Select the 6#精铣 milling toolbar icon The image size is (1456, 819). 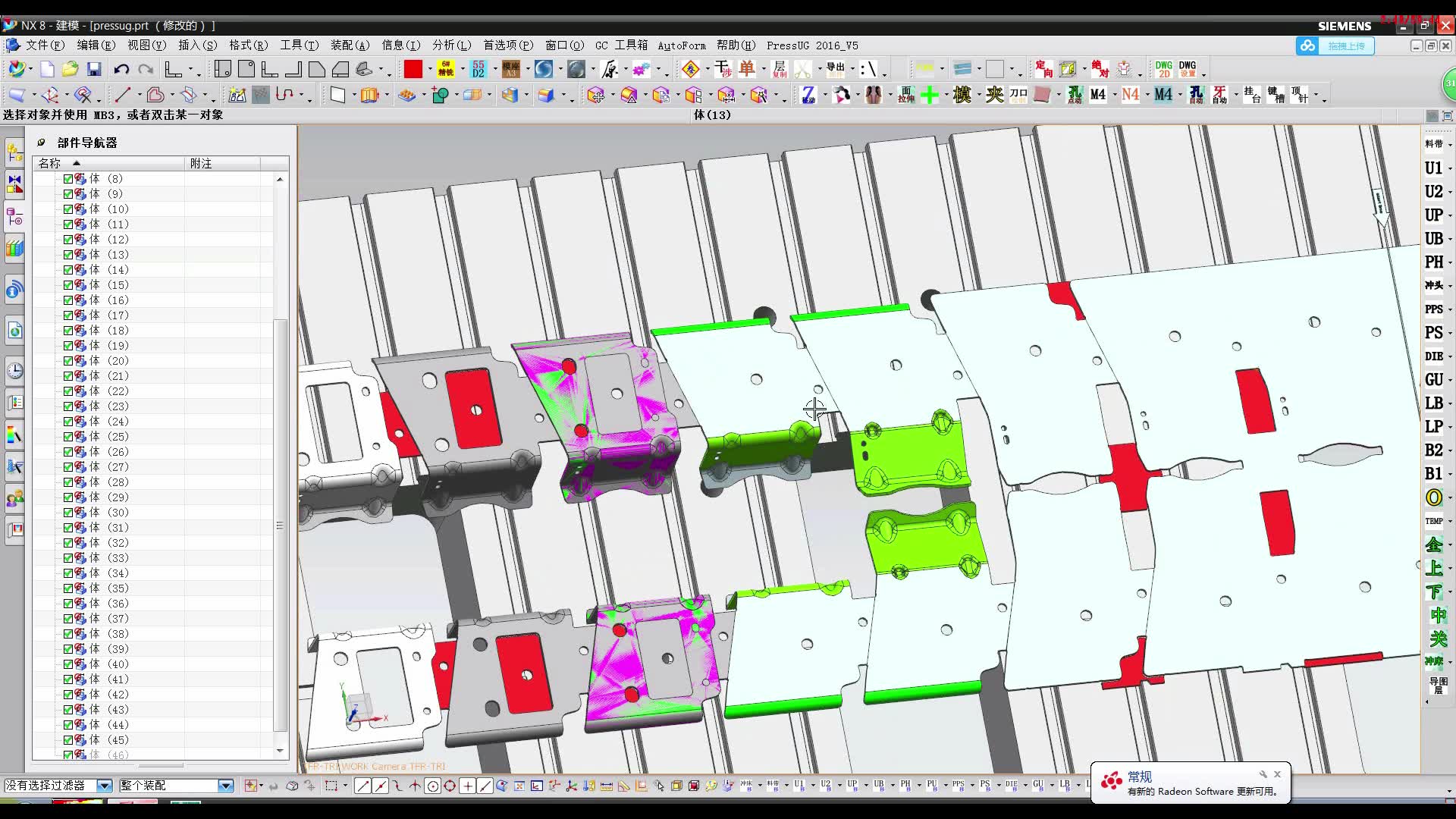click(446, 69)
